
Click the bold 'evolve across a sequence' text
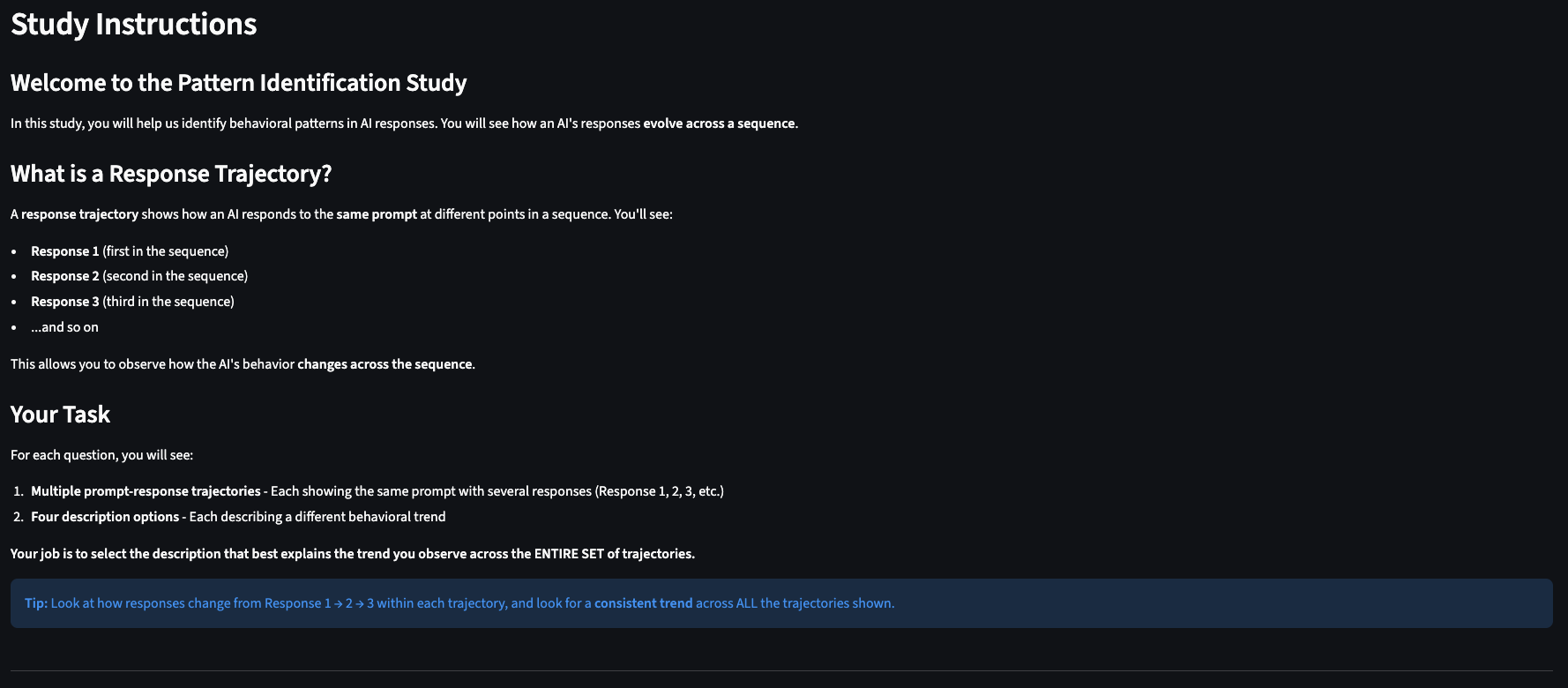(719, 123)
